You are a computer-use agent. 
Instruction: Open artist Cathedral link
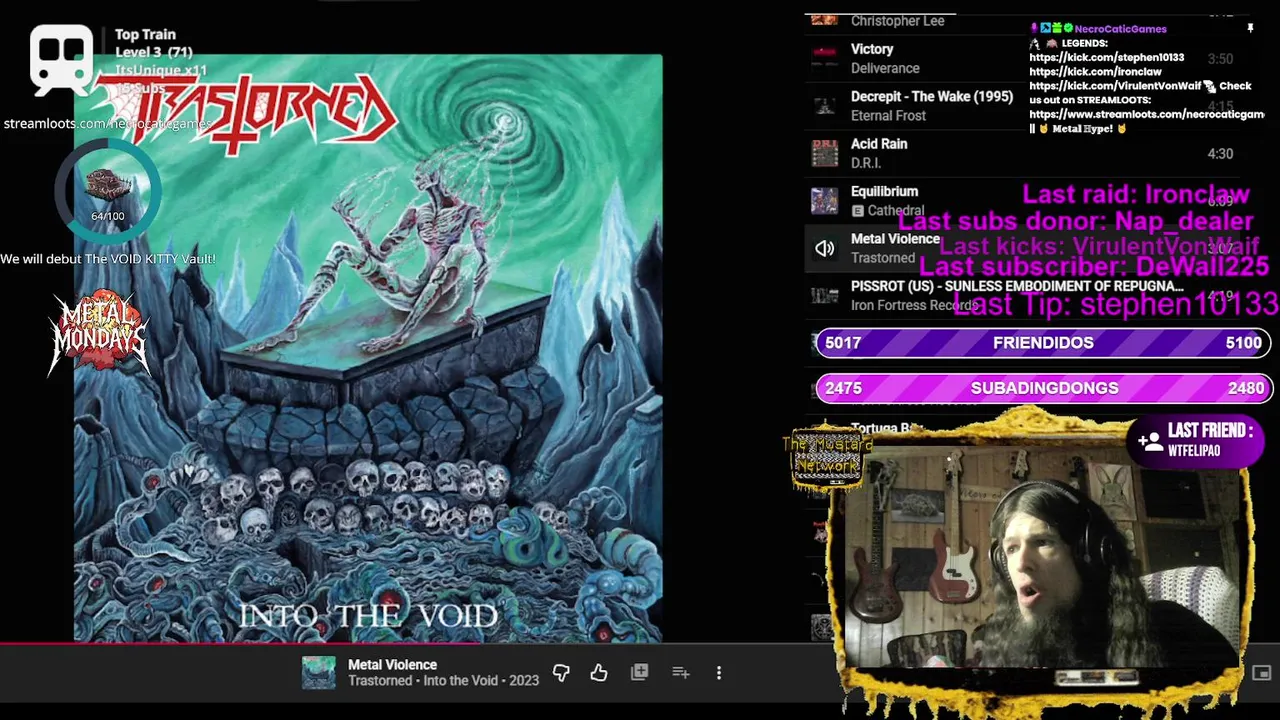[x=896, y=211]
